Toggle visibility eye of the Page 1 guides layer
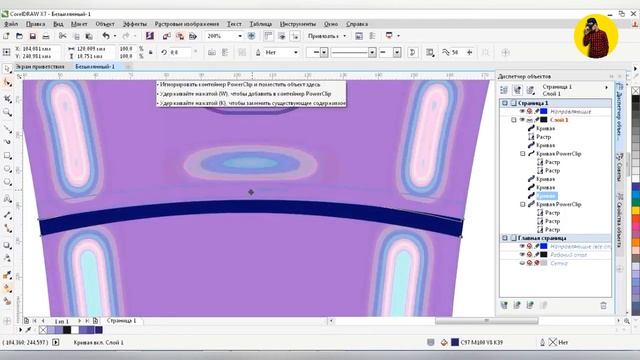Screen dimensions: 640x360 pyautogui.click(x=522, y=111)
